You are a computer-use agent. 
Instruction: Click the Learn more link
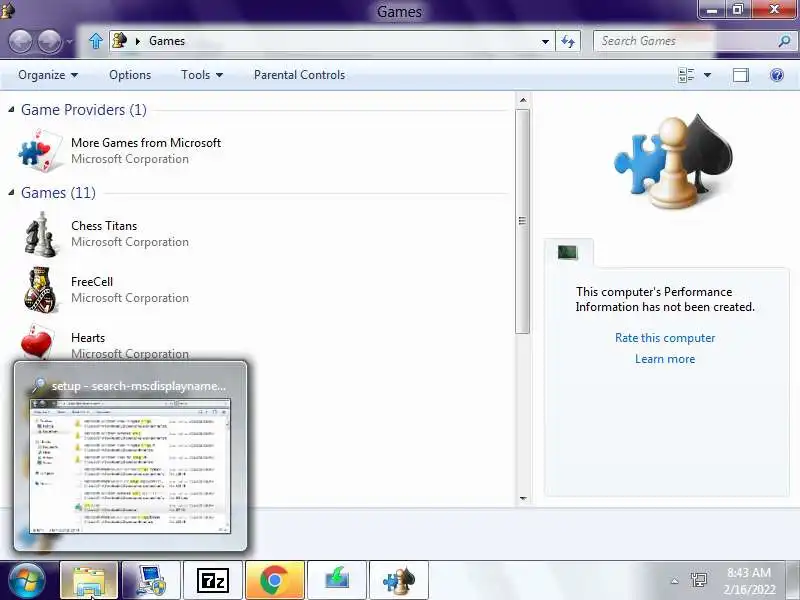point(665,359)
